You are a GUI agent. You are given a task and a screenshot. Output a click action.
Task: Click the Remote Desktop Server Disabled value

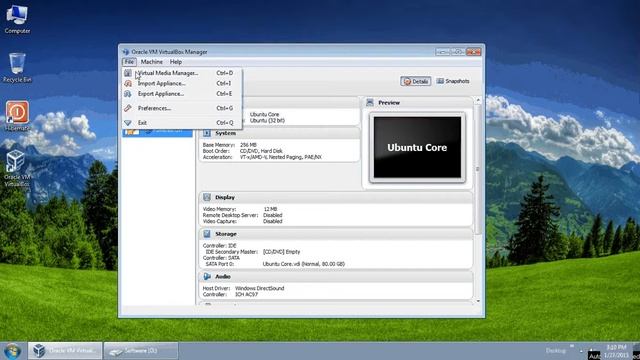pos(273,215)
